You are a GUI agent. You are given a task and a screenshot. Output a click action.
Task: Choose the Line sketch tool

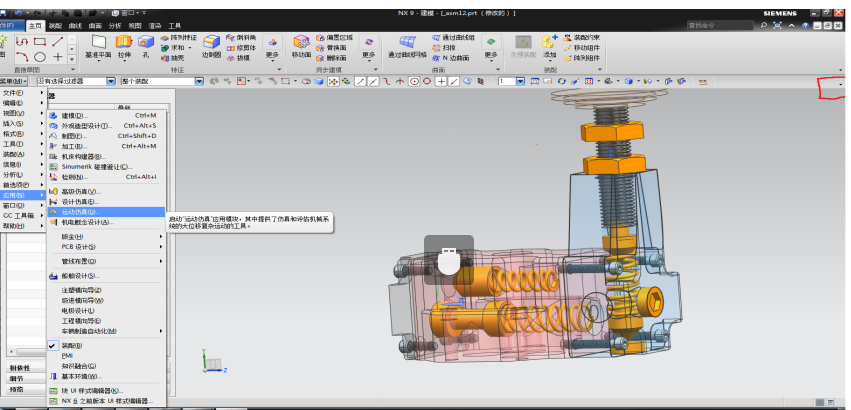click(x=58, y=41)
